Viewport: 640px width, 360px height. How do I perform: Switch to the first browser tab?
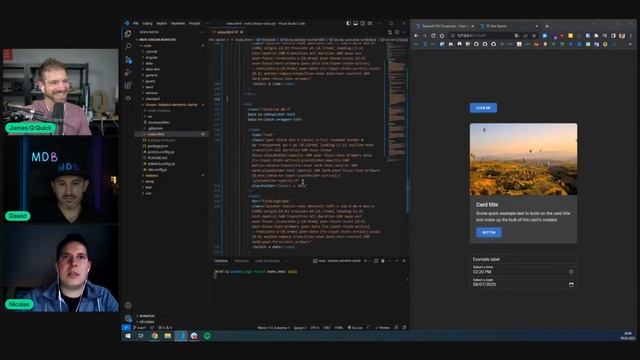444,26
